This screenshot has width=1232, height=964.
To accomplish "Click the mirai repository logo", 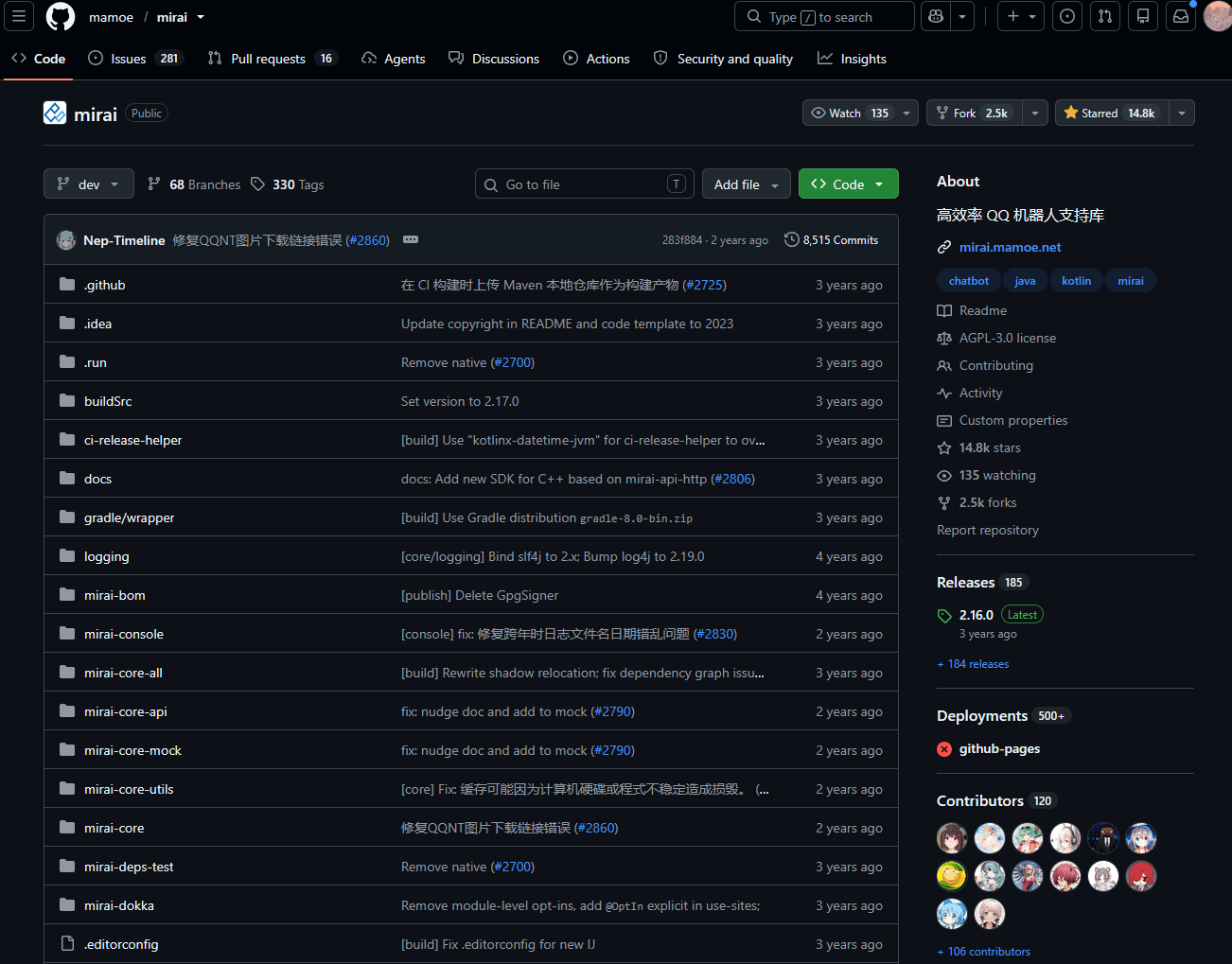I will (55, 113).
